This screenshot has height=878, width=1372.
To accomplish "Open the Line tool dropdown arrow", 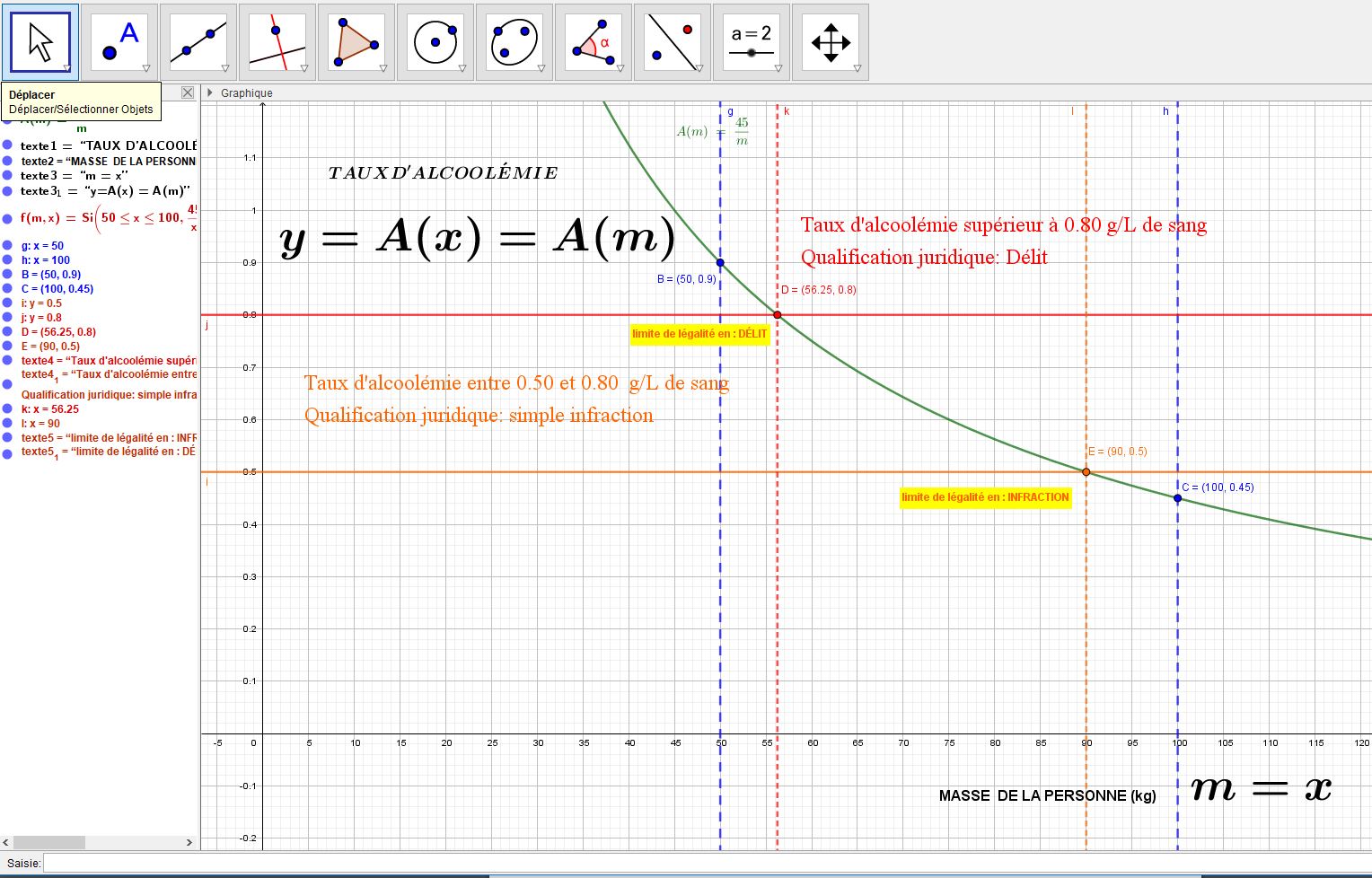I will click(225, 68).
